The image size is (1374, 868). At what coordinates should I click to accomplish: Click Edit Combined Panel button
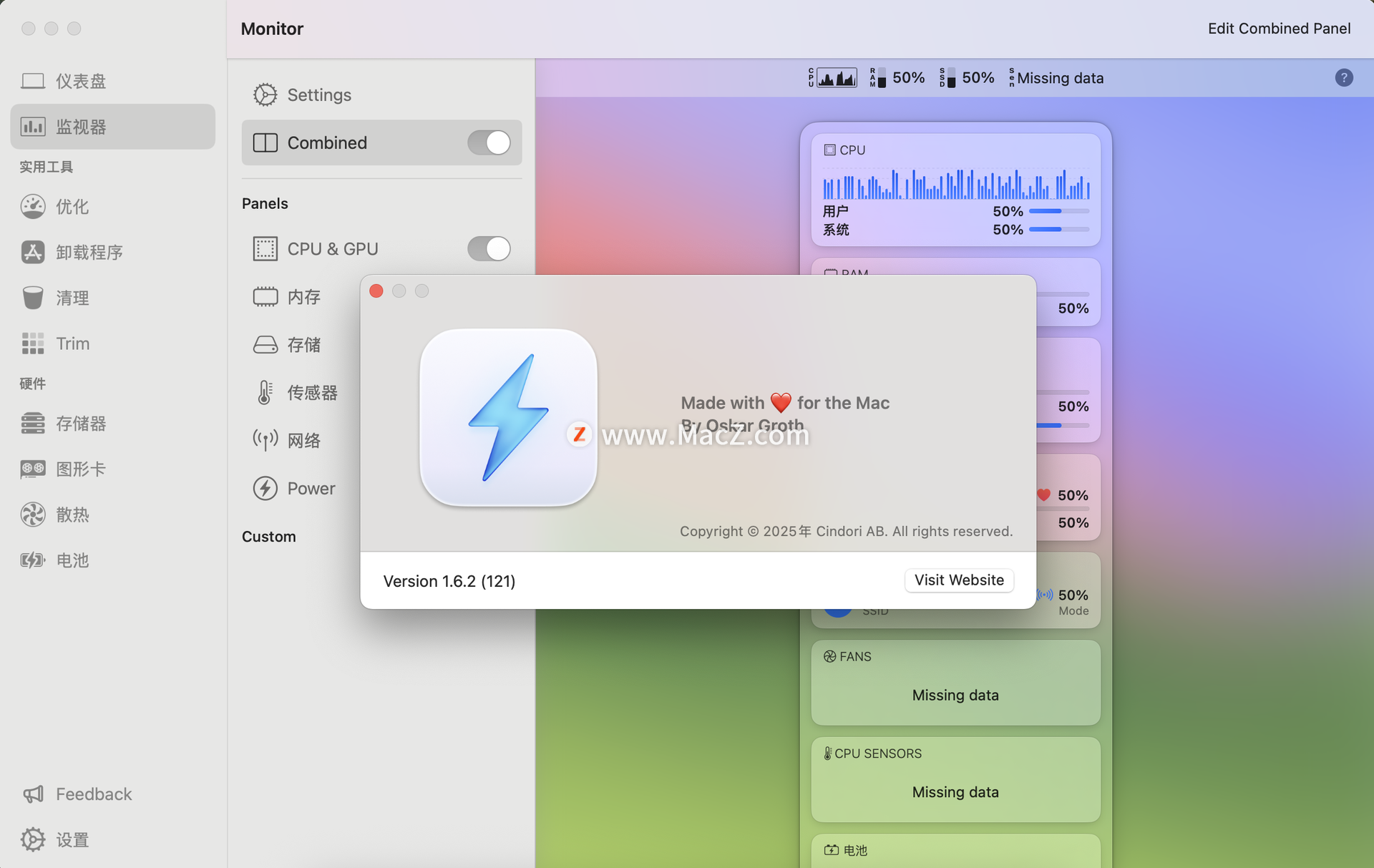click(1279, 29)
